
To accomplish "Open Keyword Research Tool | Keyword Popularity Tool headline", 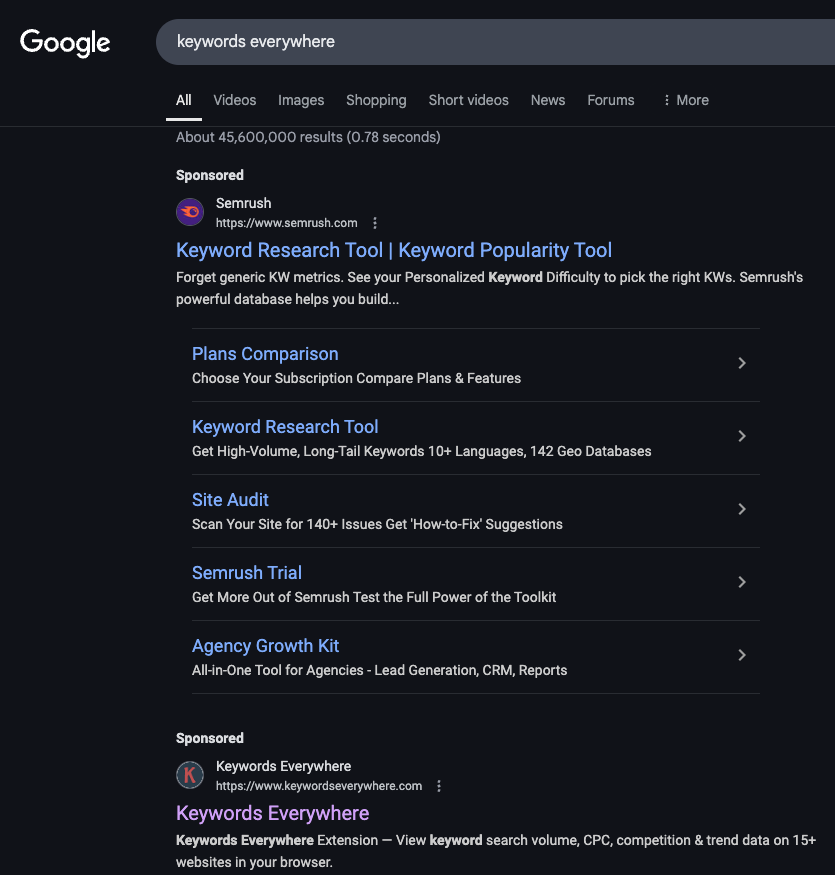I will click(394, 251).
